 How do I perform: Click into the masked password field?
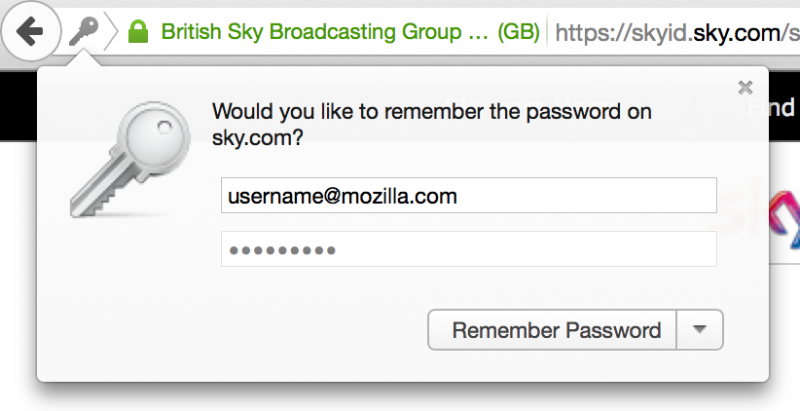click(468, 250)
